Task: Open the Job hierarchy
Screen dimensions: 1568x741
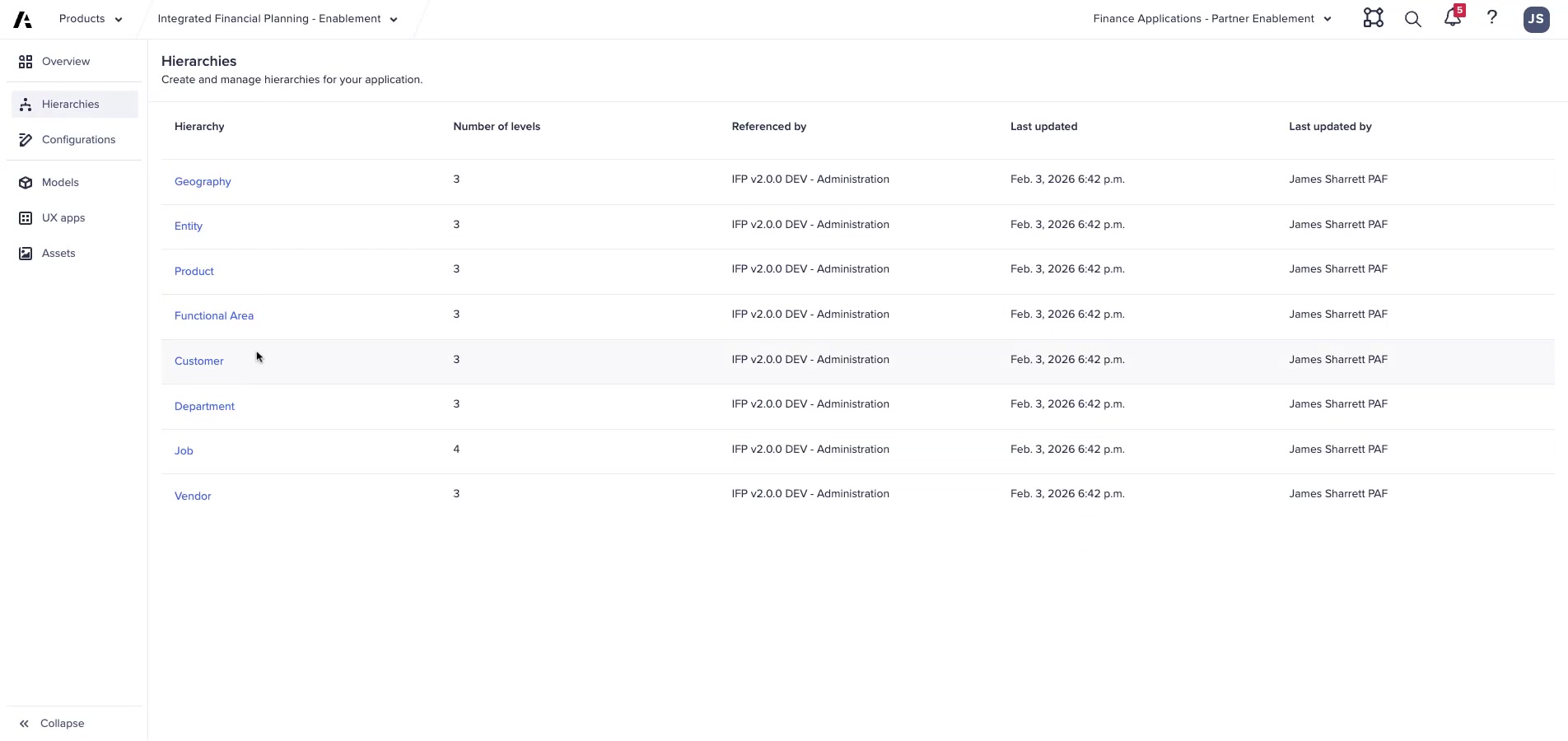Action: pos(183,450)
